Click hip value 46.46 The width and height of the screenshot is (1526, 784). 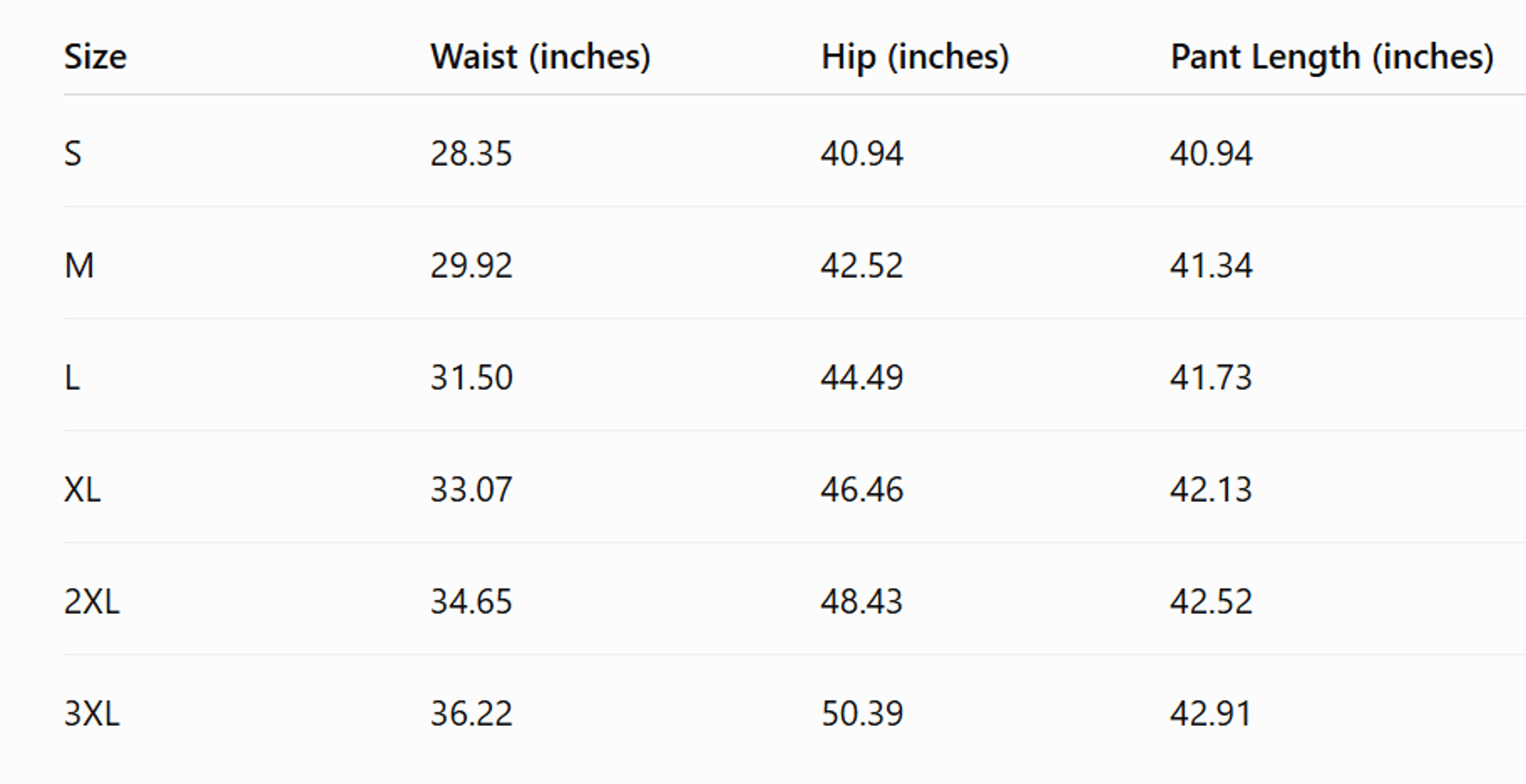pyautogui.click(x=861, y=489)
